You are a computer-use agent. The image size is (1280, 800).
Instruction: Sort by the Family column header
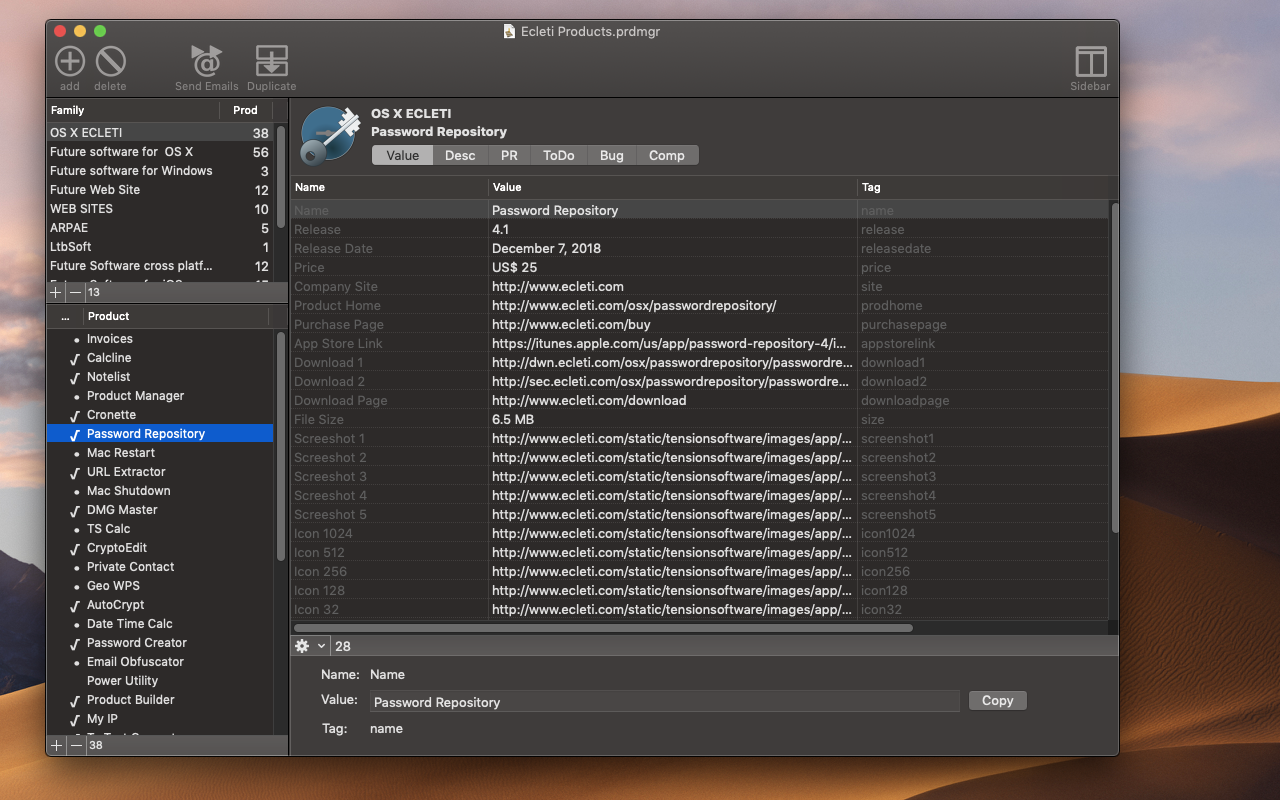point(133,110)
